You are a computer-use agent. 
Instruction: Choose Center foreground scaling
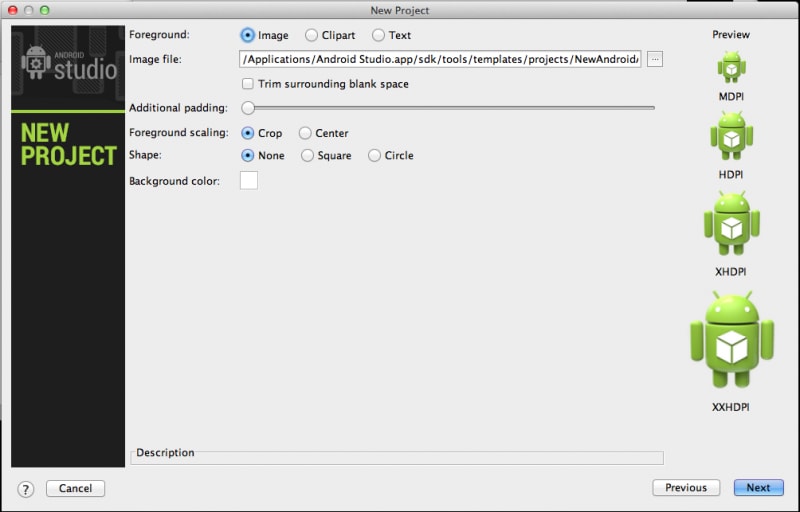[305, 133]
